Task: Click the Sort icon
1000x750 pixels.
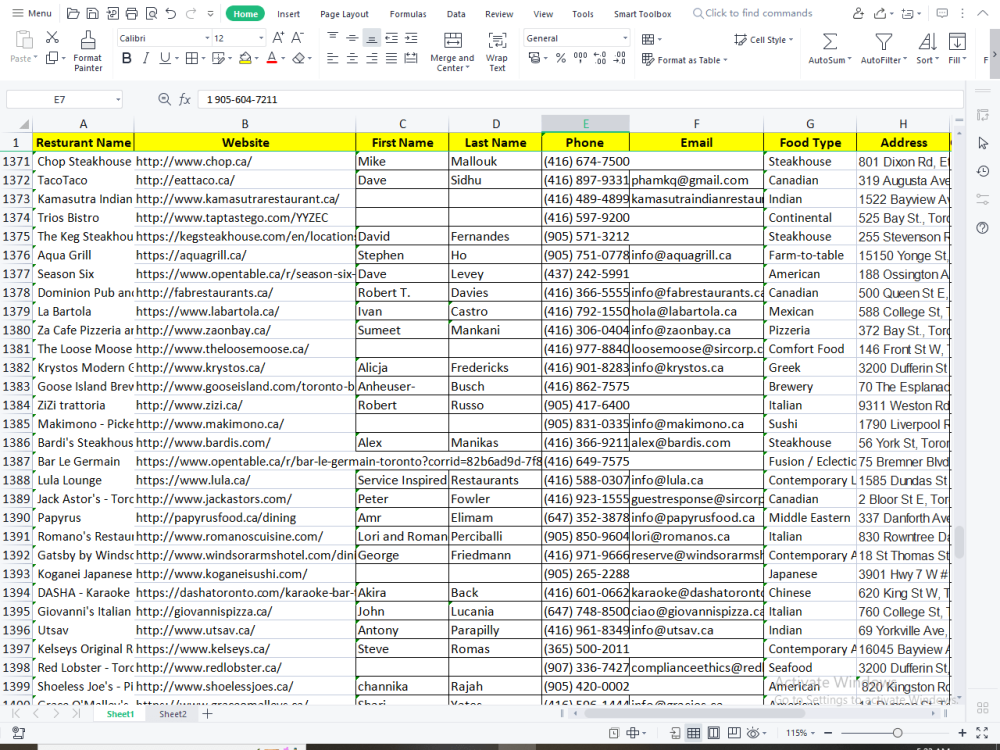Action: click(927, 42)
